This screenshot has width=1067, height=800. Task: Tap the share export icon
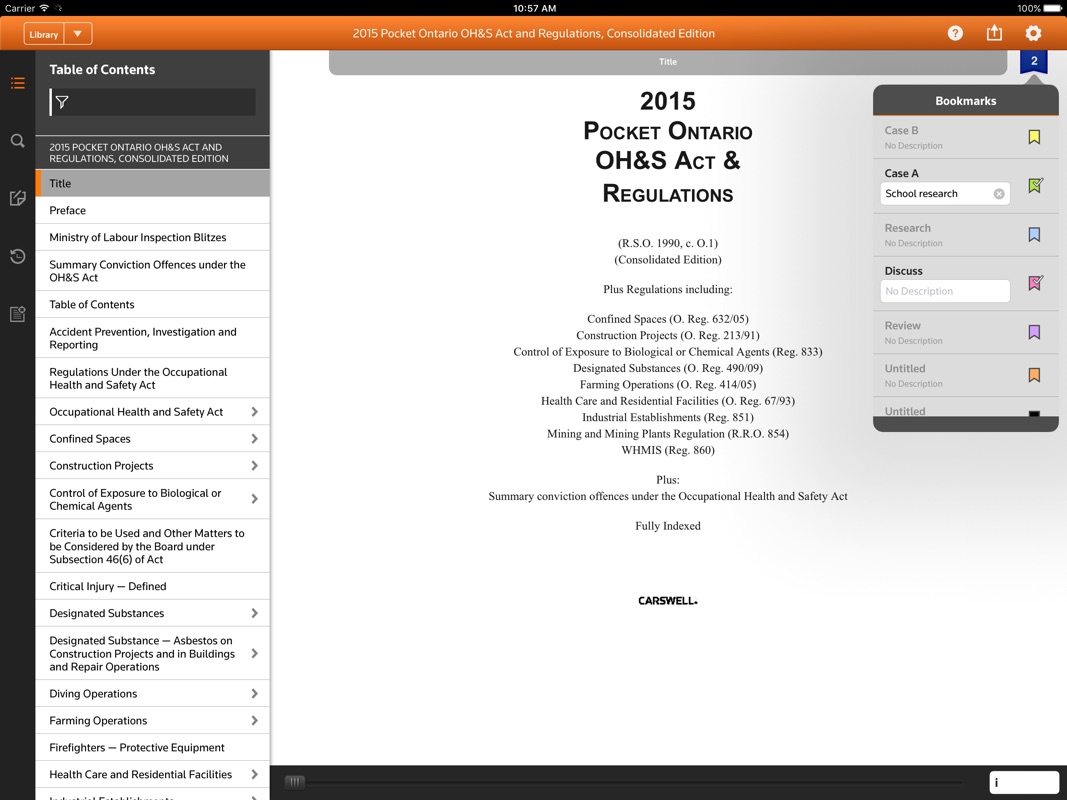994,33
